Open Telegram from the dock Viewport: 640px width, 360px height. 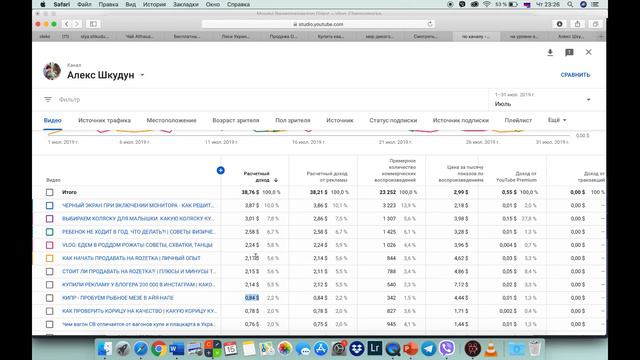429,349
